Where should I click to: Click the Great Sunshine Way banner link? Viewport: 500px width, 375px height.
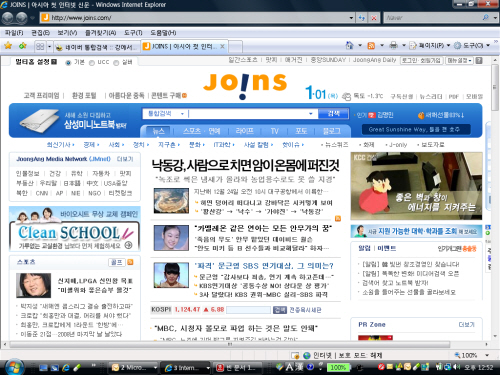416,129
